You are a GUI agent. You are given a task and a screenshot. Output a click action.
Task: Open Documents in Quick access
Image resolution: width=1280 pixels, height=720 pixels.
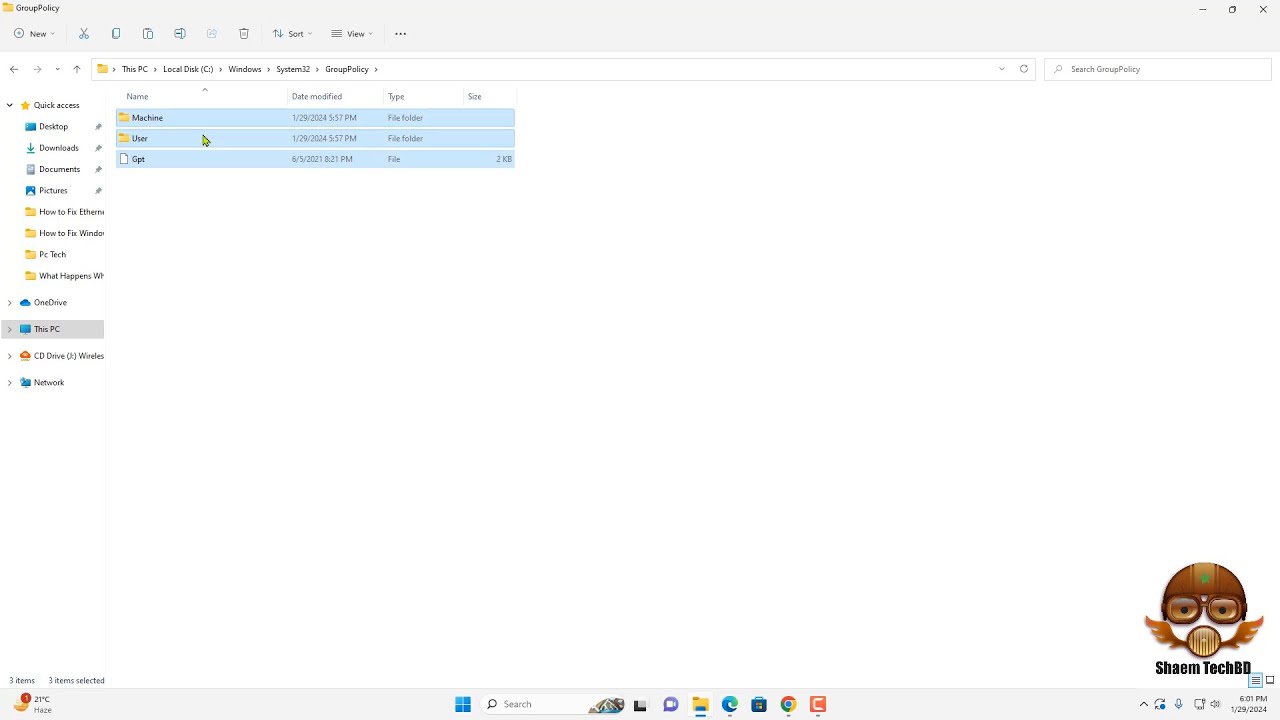59,169
